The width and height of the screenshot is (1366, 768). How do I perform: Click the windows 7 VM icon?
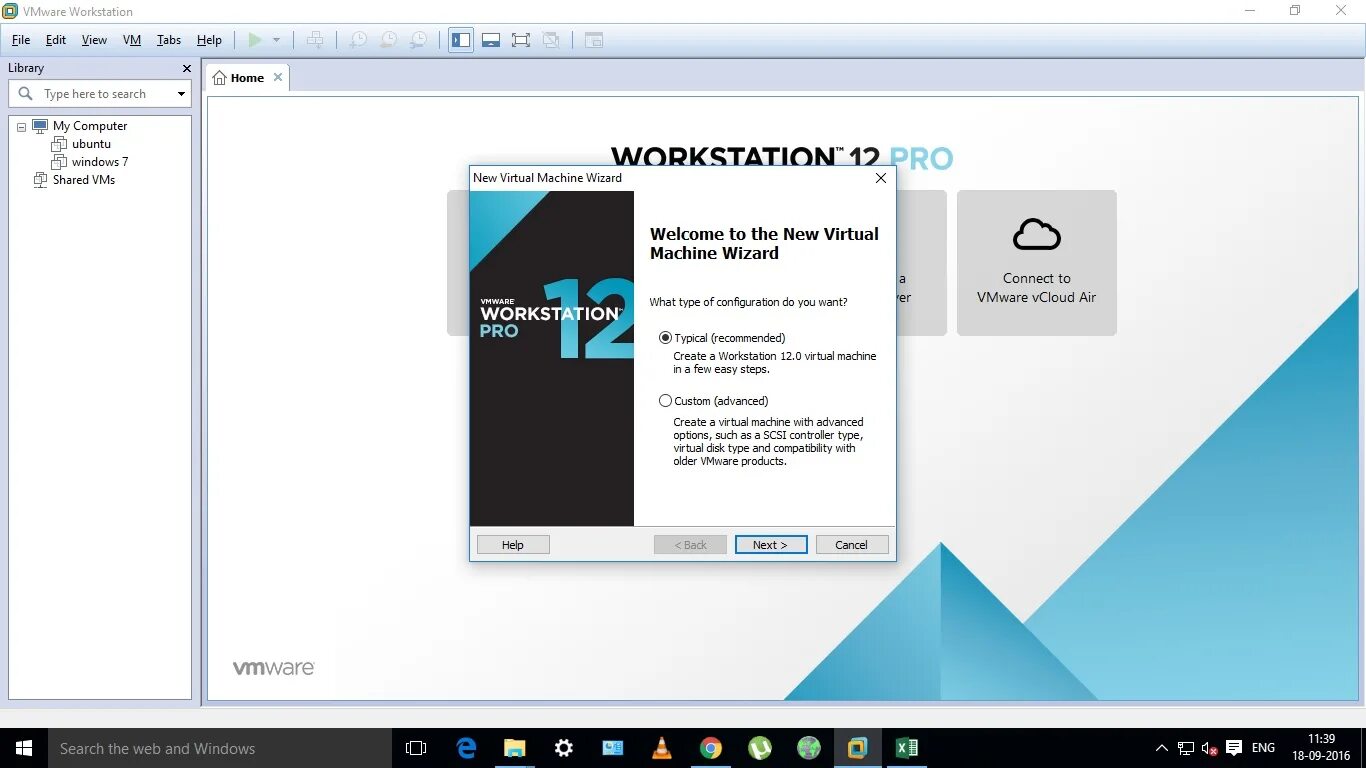(59, 162)
